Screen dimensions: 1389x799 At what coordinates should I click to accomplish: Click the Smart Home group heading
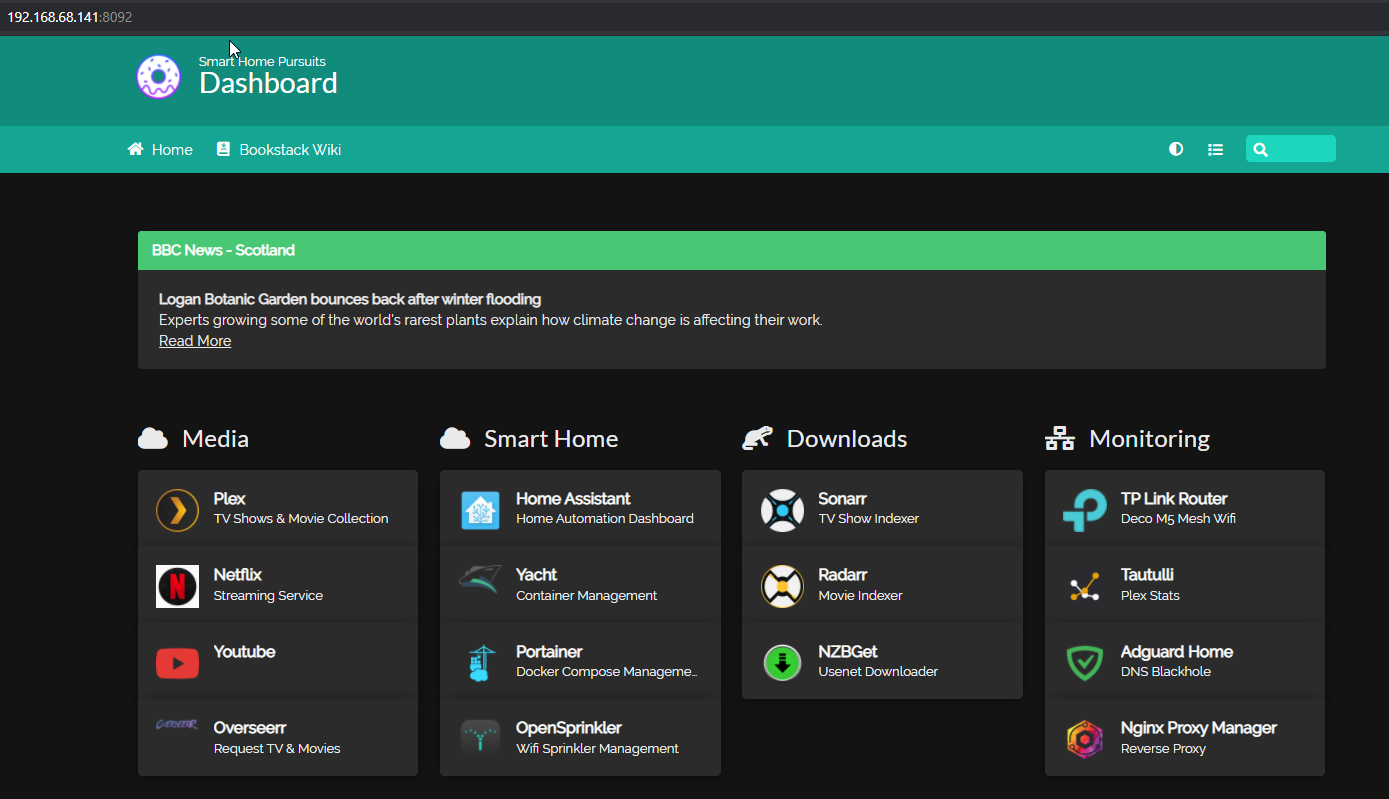[551, 438]
